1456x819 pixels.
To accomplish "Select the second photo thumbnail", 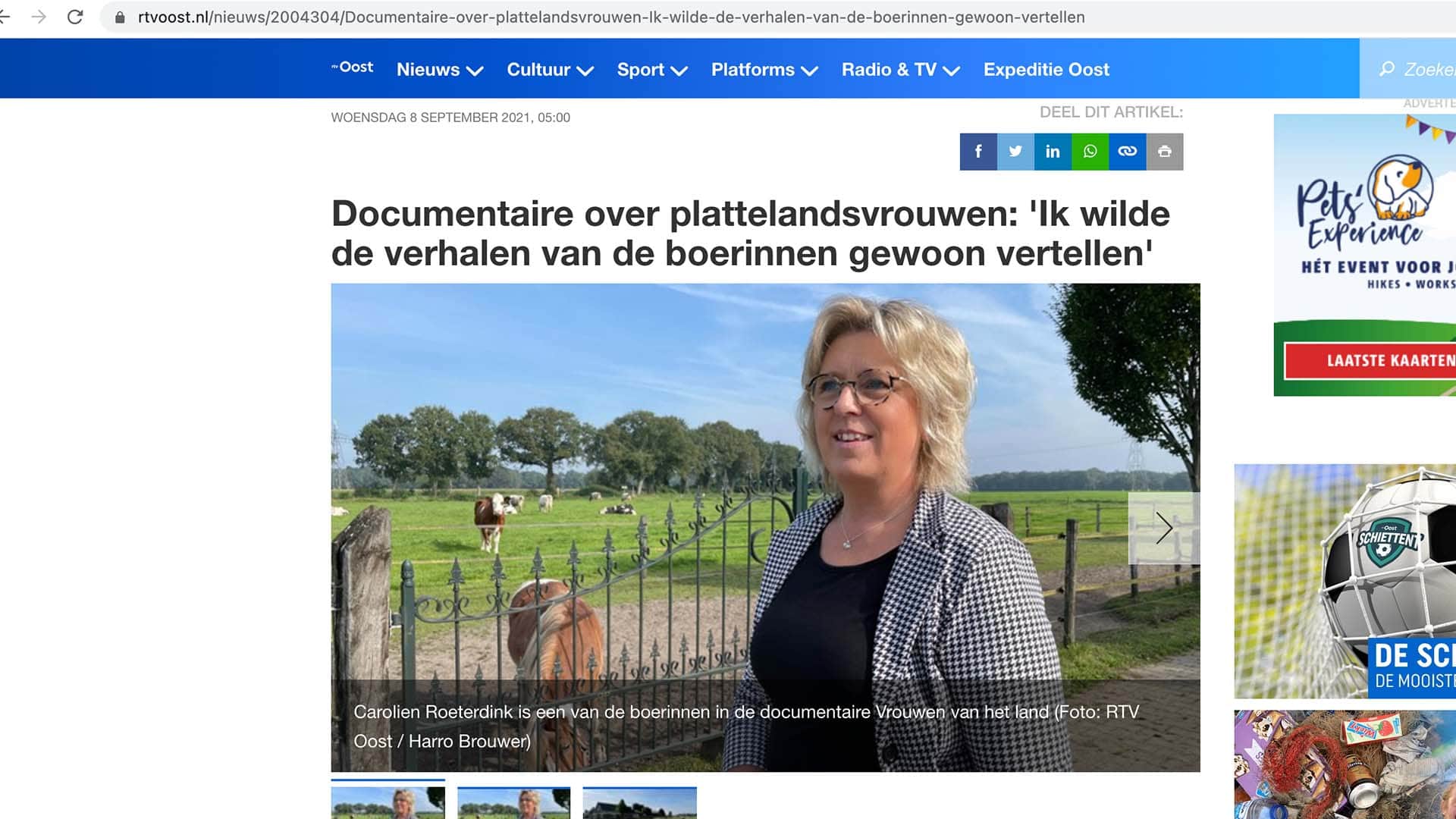I will tap(513, 802).
